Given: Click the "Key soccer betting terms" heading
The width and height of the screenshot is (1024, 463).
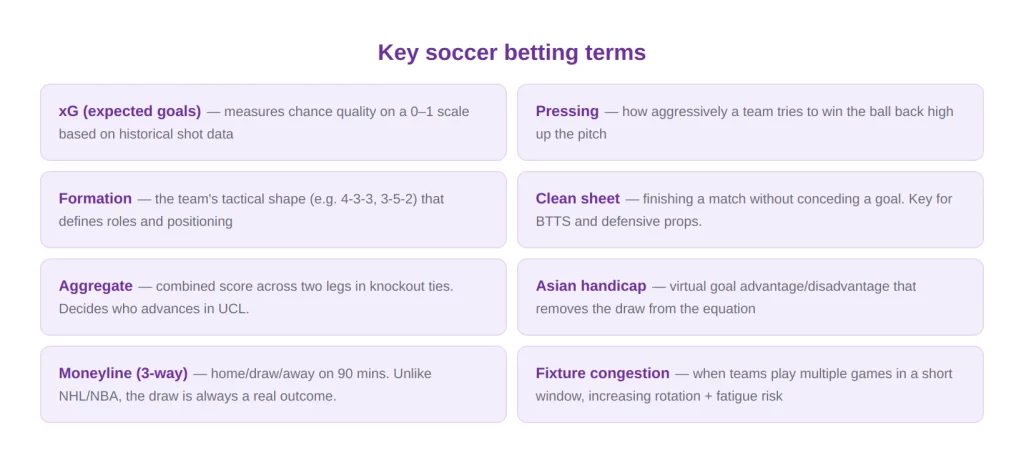Looking at the screenshot, I should [x=511, y=52].
